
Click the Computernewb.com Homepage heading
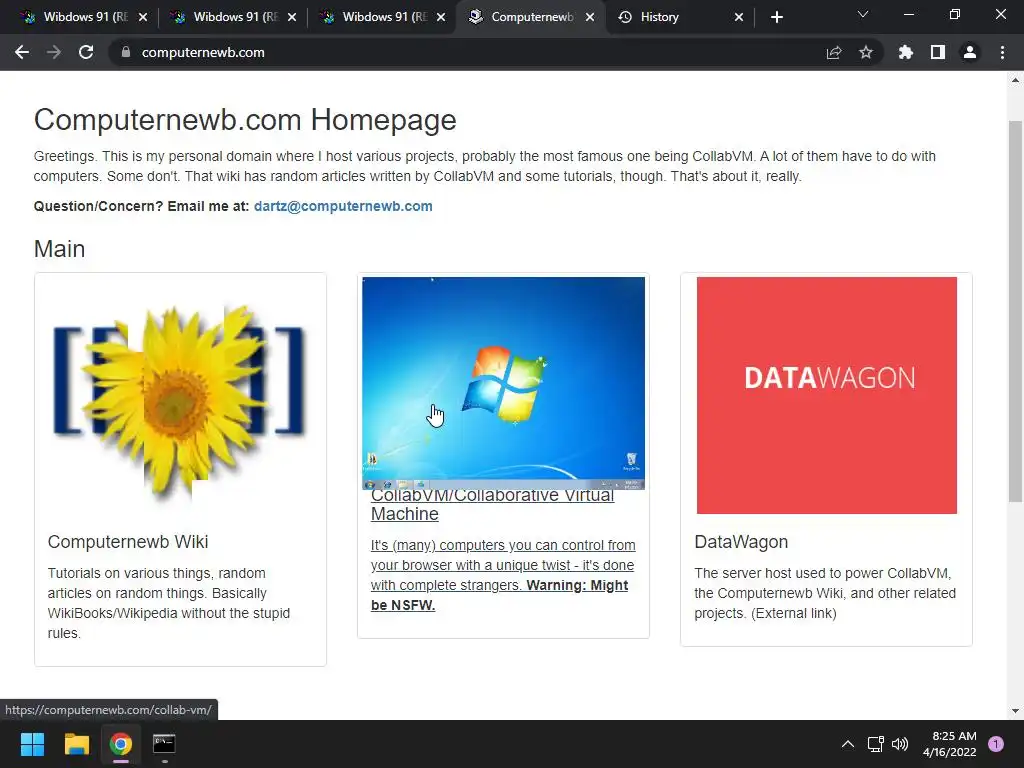pyautogui.click(x=245, y=120)
